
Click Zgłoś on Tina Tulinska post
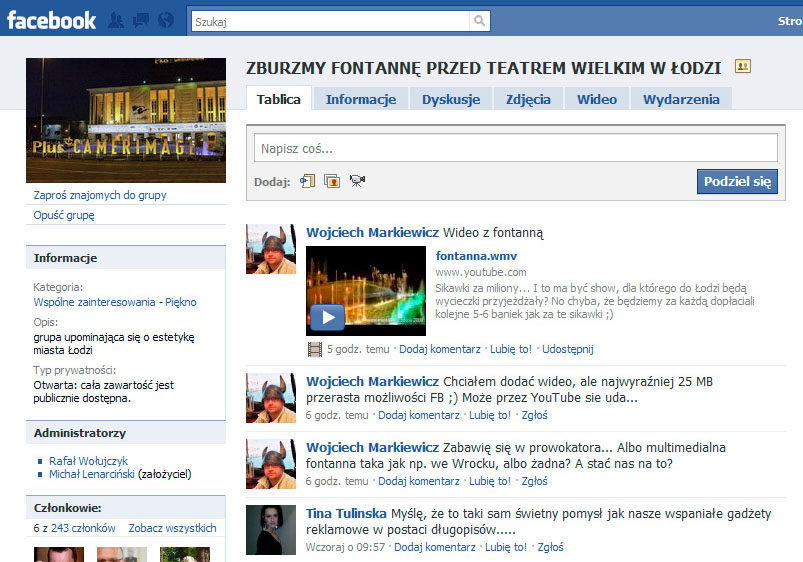pos(551,547)
